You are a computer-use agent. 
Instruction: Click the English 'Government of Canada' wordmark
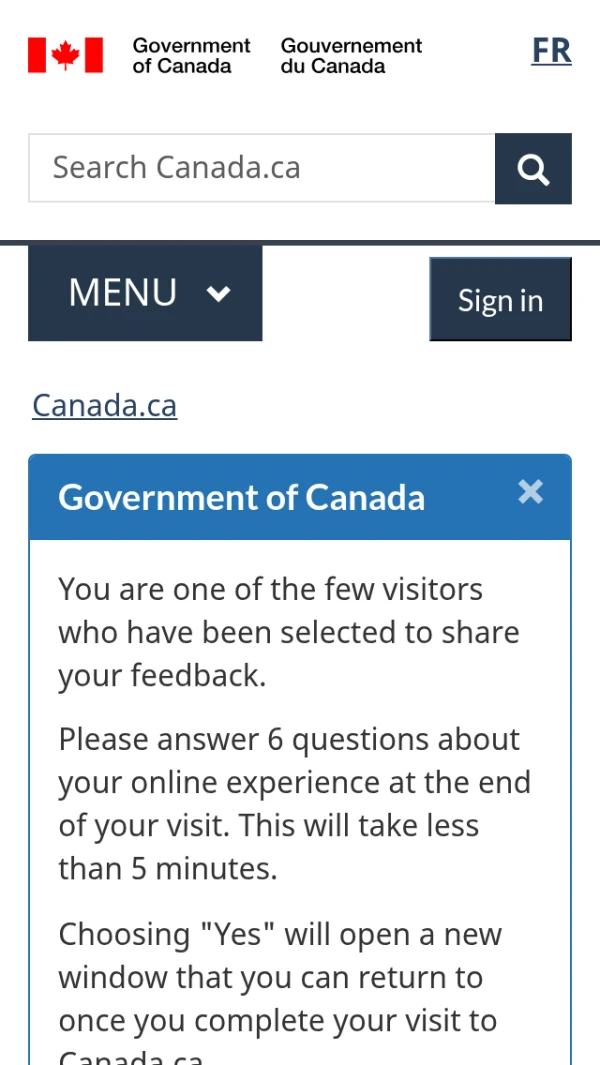(x=191, y=55)
